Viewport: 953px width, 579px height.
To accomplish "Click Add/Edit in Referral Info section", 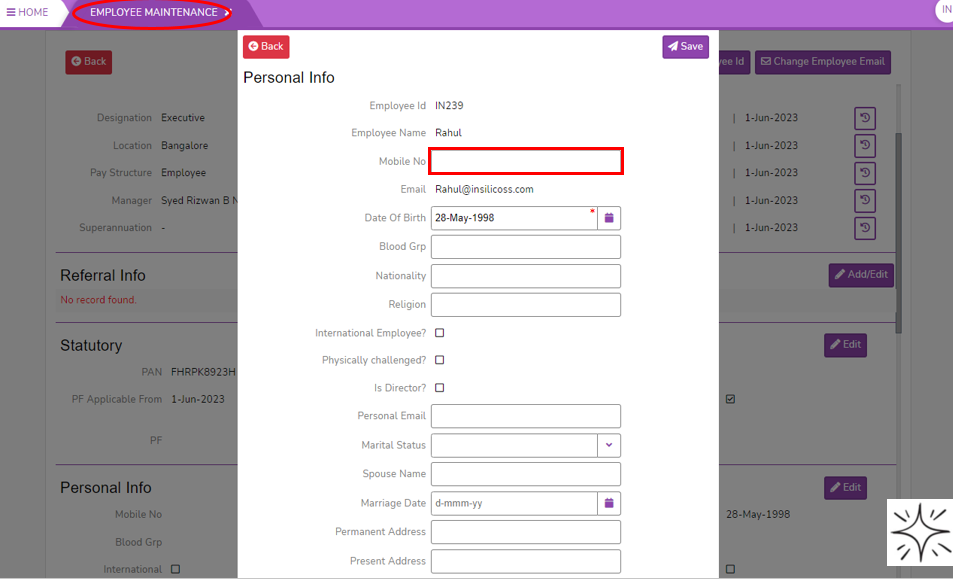I will 860,275.
